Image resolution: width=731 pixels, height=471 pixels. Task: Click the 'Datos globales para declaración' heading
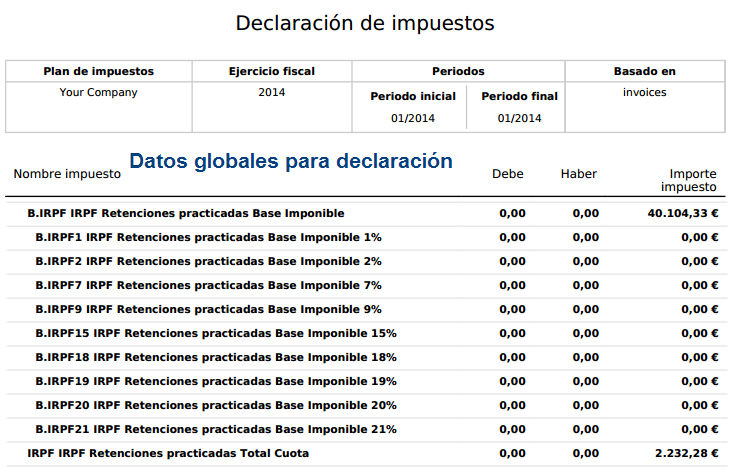(x=291, y=161)
